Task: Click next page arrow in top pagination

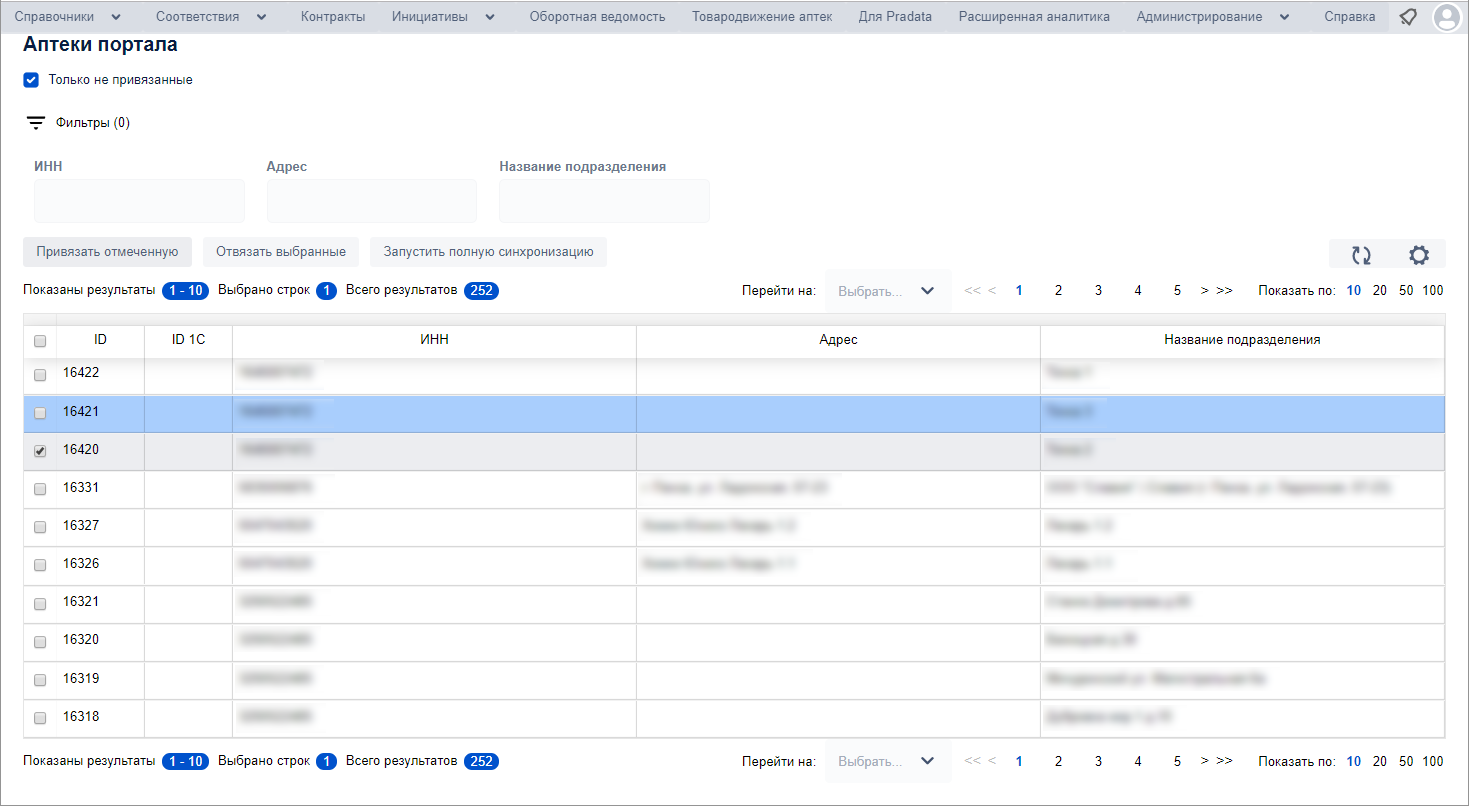Action: coord(1205,291)
